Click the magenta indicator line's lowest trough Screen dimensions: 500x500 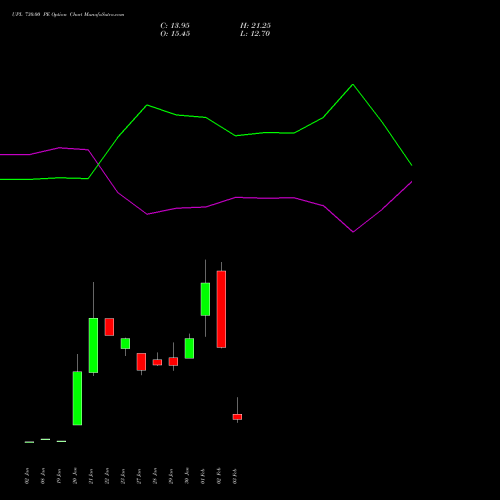353,232
